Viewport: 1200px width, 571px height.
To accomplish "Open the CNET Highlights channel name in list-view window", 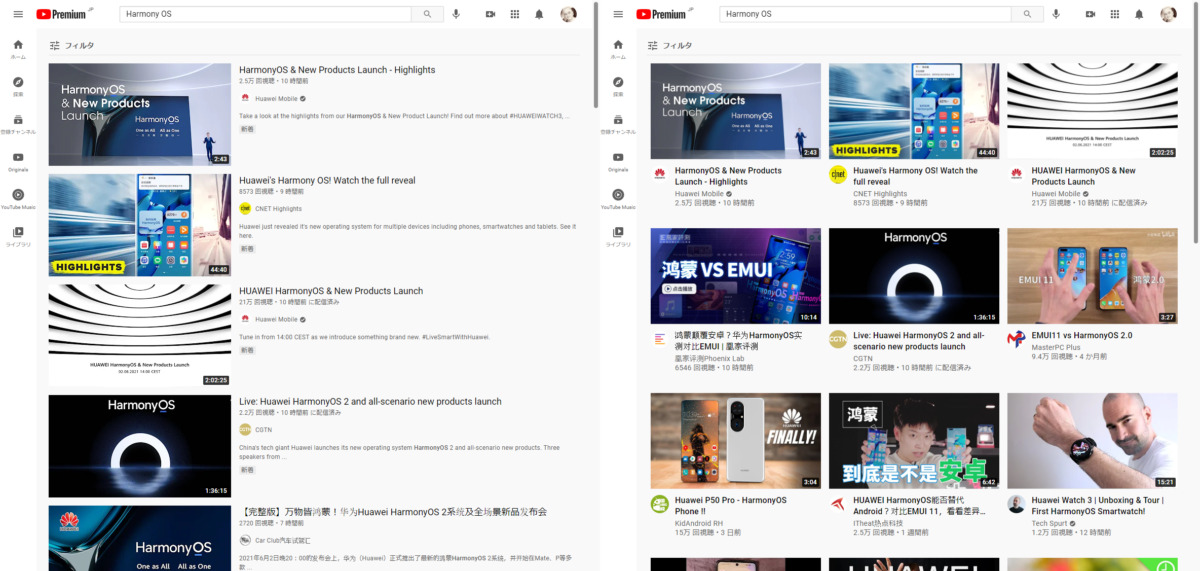I will pos(280,208).
